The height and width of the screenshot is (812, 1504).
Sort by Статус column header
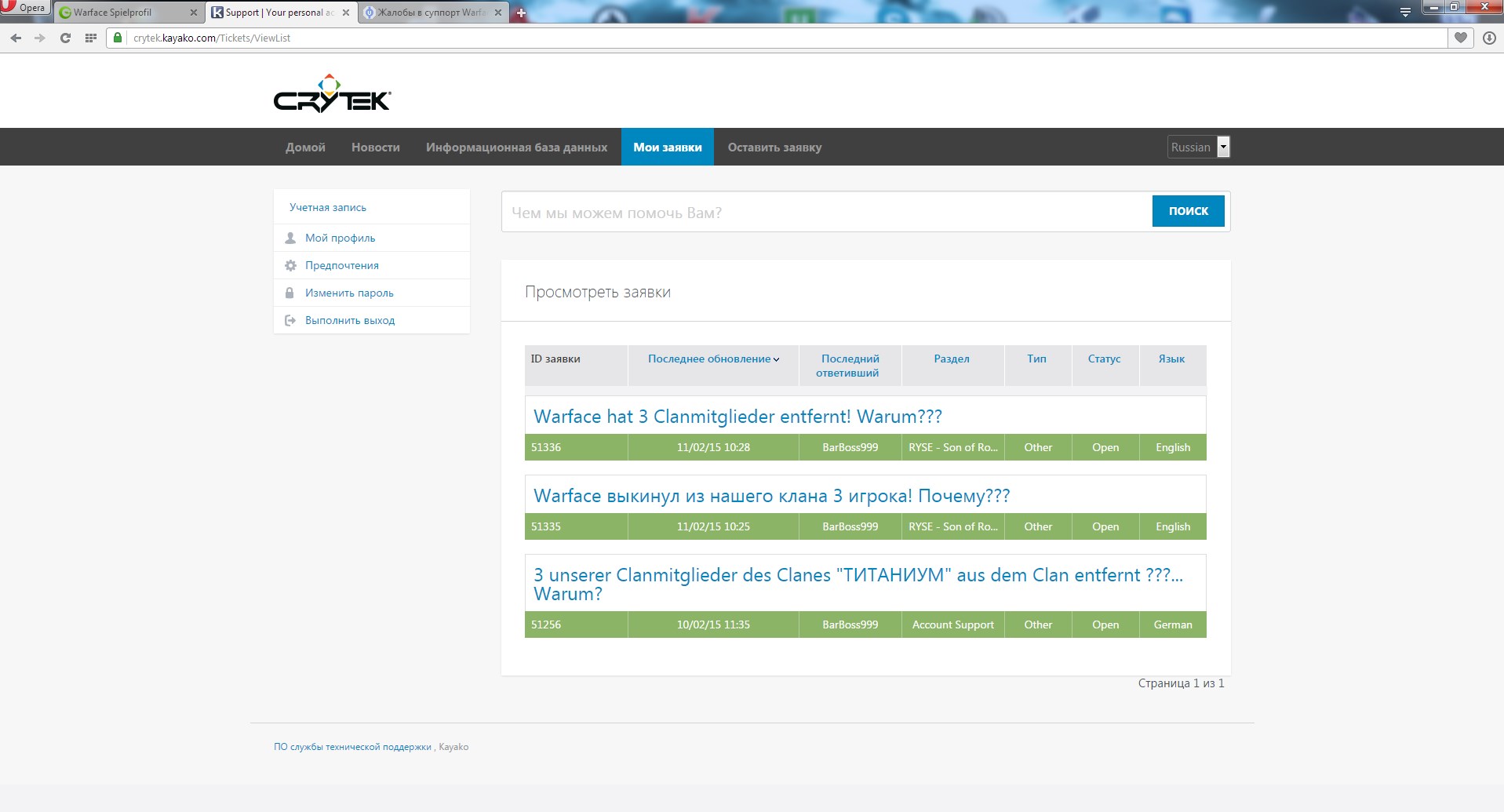pyautogui.click(x=1104, y=359)
